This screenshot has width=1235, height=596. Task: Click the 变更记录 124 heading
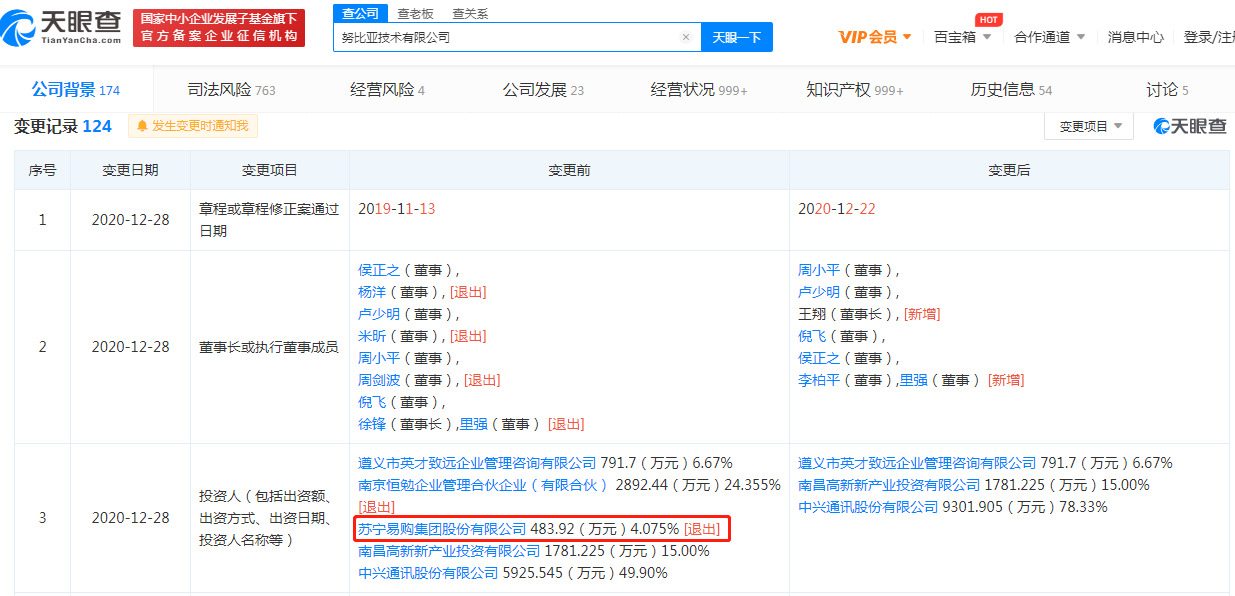click(x=62, y=126)
